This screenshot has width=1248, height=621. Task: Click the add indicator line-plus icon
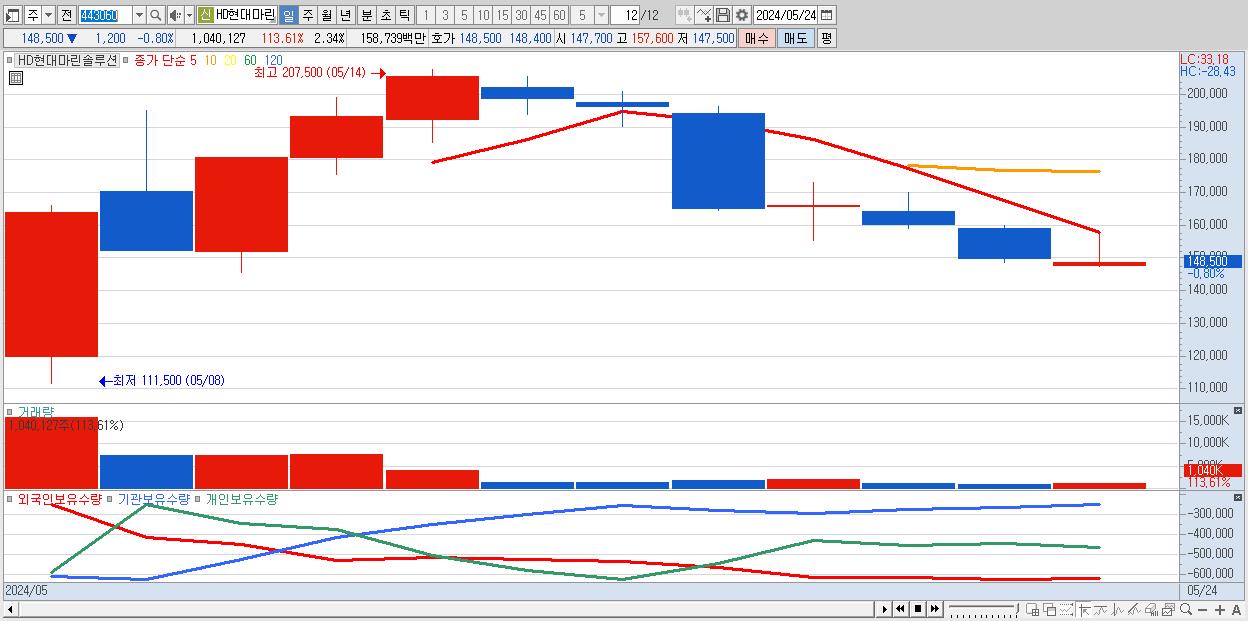point(704,15)
